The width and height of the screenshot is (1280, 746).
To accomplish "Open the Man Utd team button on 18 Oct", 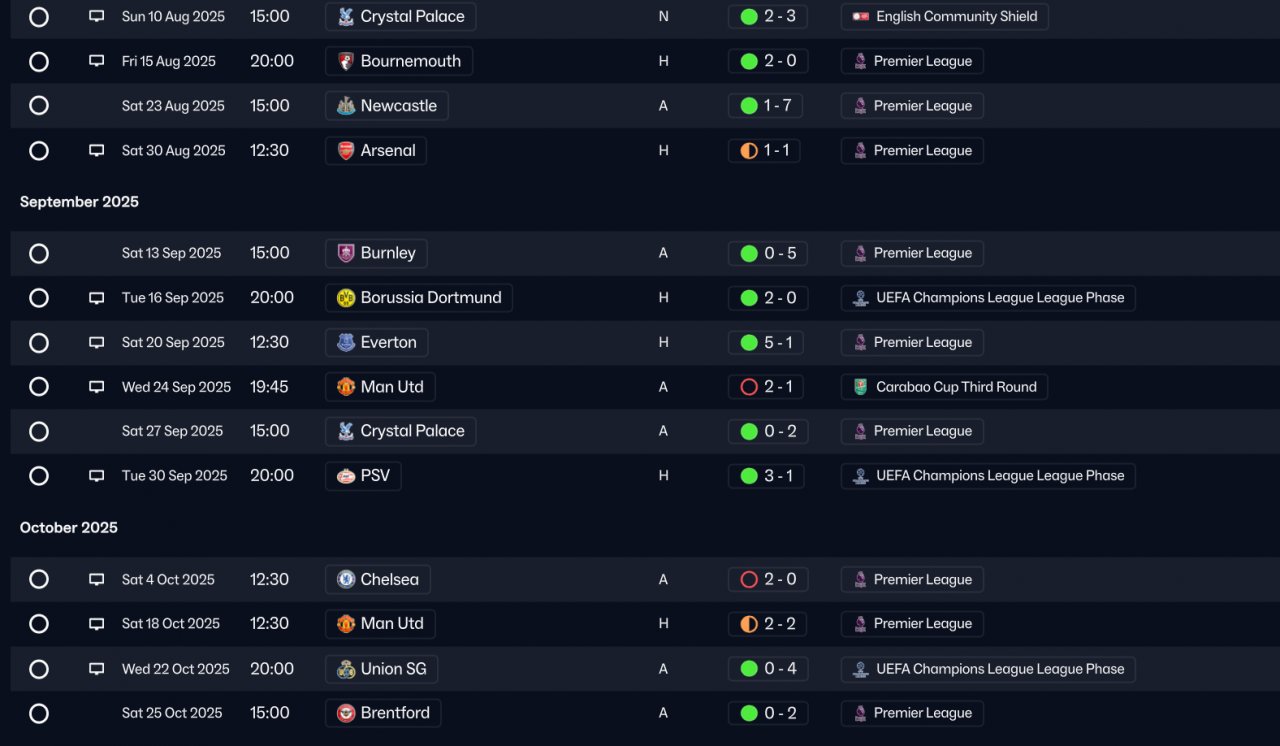I will (x=380, y=624).
